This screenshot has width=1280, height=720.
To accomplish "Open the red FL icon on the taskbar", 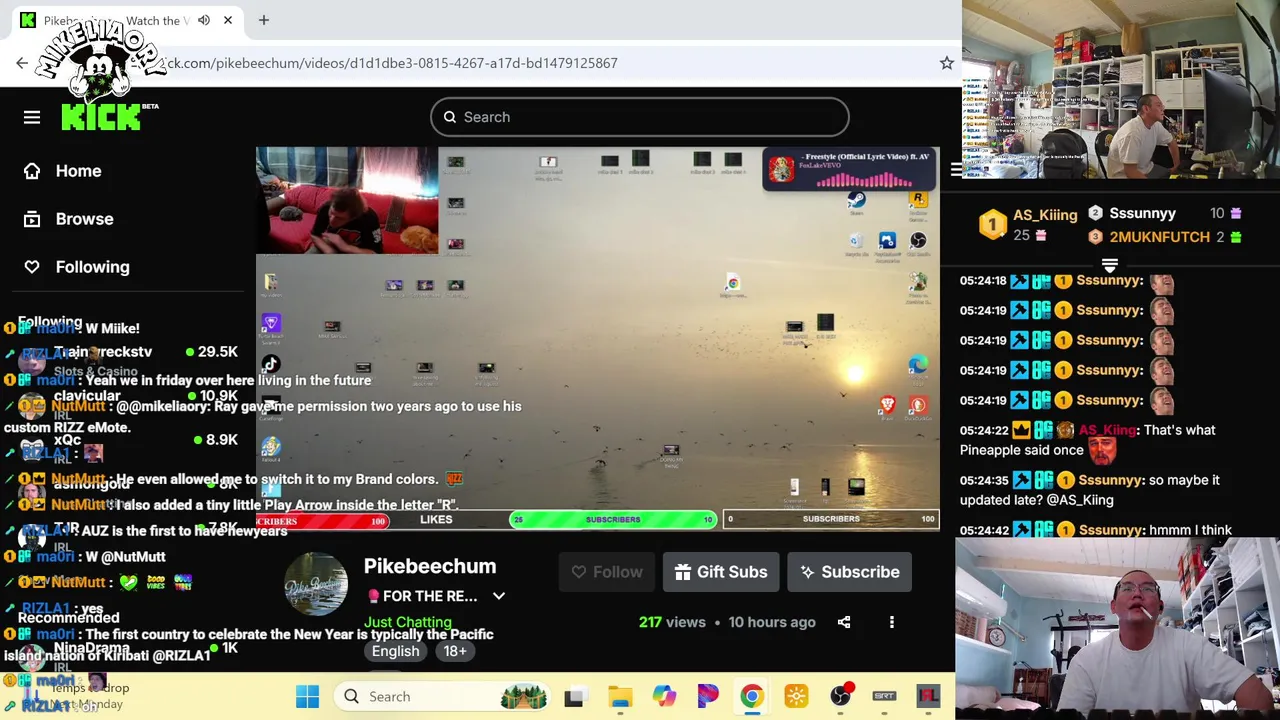I will 928,696.
